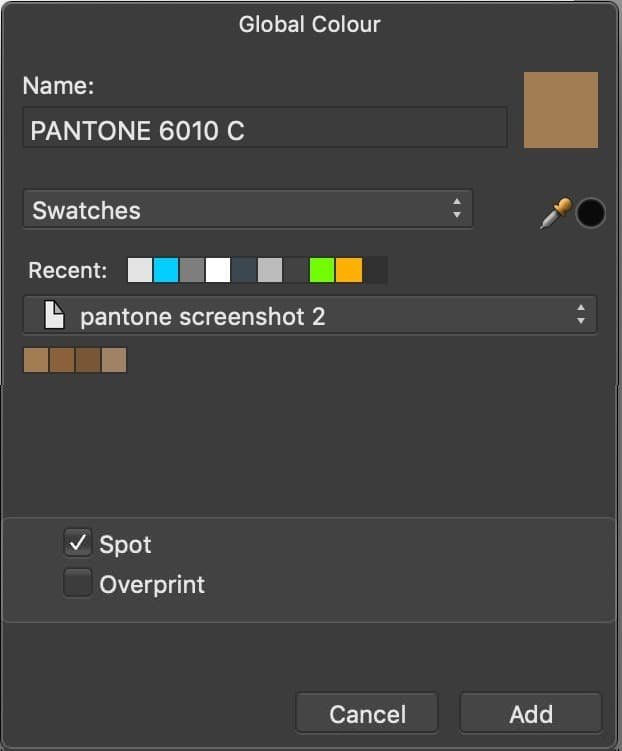Open the Swatches colour mode dropdown

pos(248,209)
